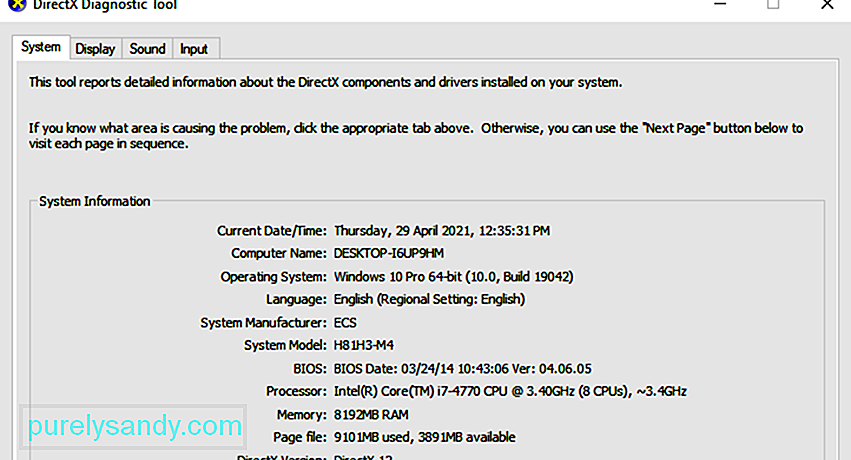This screenshot has width=851, height=460.
Task: Click the System Information group label
Action: (94, 201)
